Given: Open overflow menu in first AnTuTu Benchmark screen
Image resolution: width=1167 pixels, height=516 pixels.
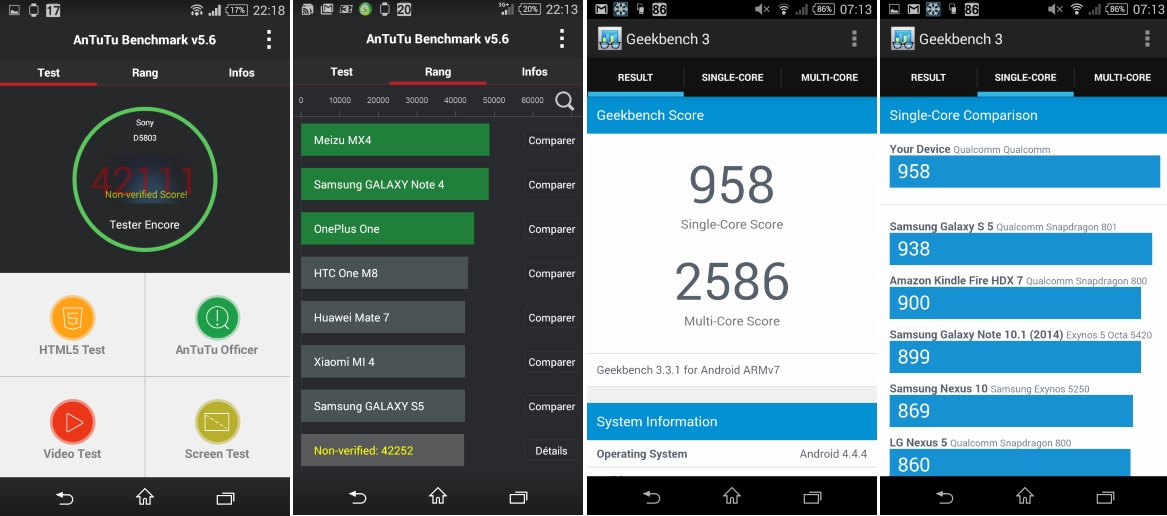Looking at the screenshot, I should tap(269, 39).
